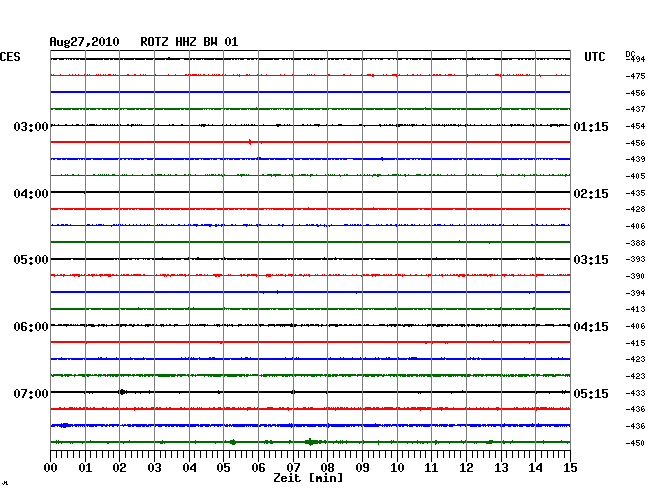650x494 pixels.
Task: Click minute tick label 13 on bottom axis
Action: coord(501,468)
